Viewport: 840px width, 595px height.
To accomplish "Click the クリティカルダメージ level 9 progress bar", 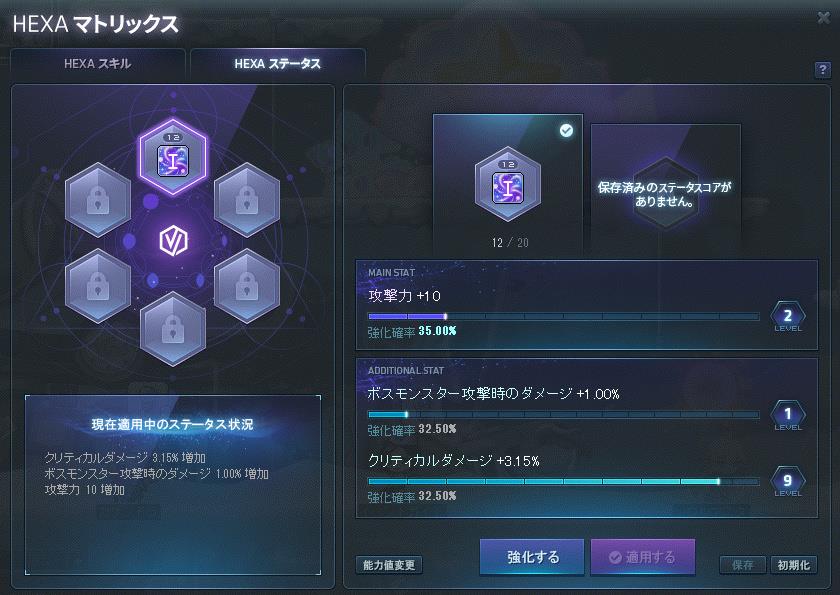I will pyautogui.click(x=564, y=481).
